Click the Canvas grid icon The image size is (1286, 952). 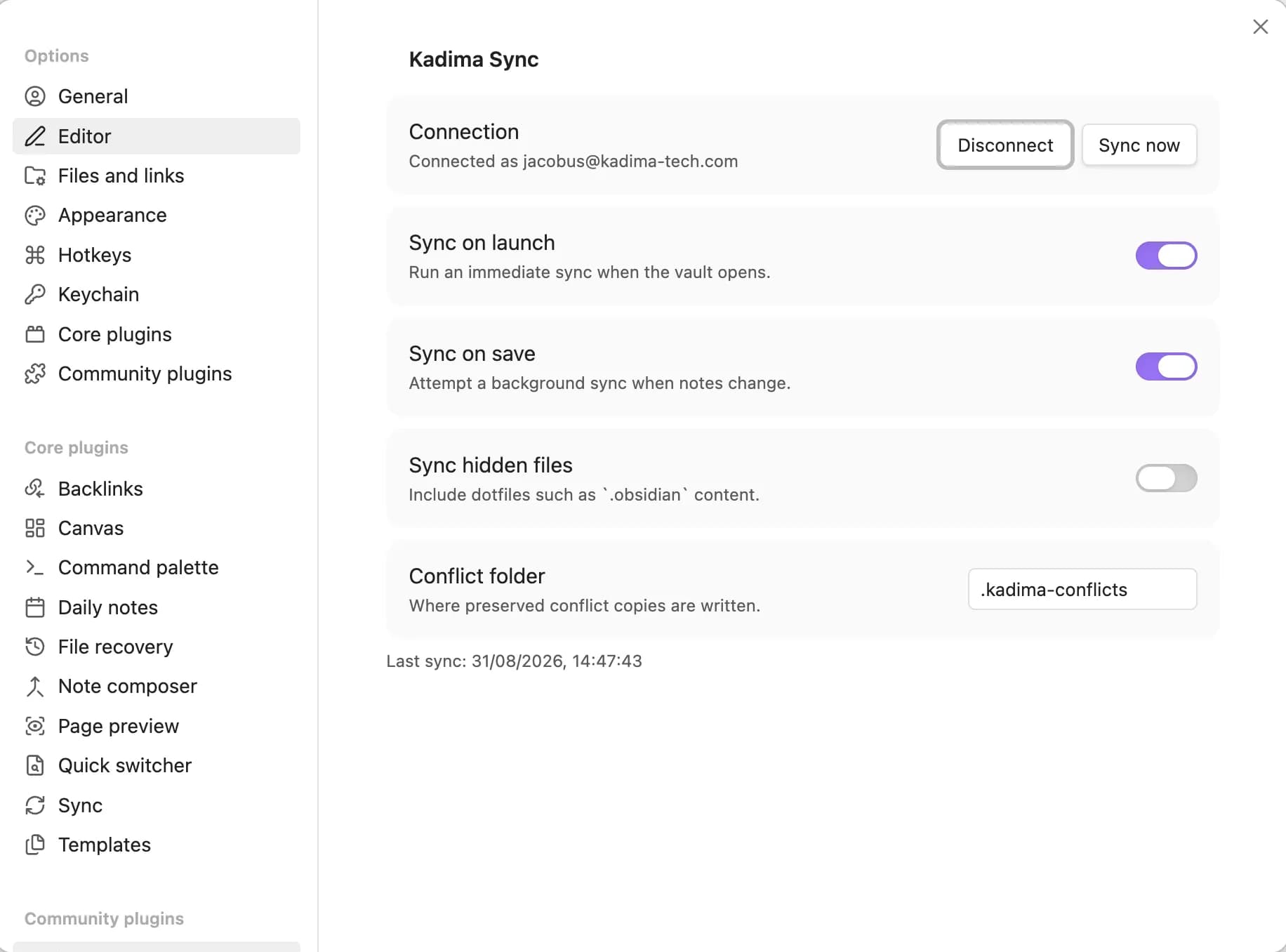35,528
